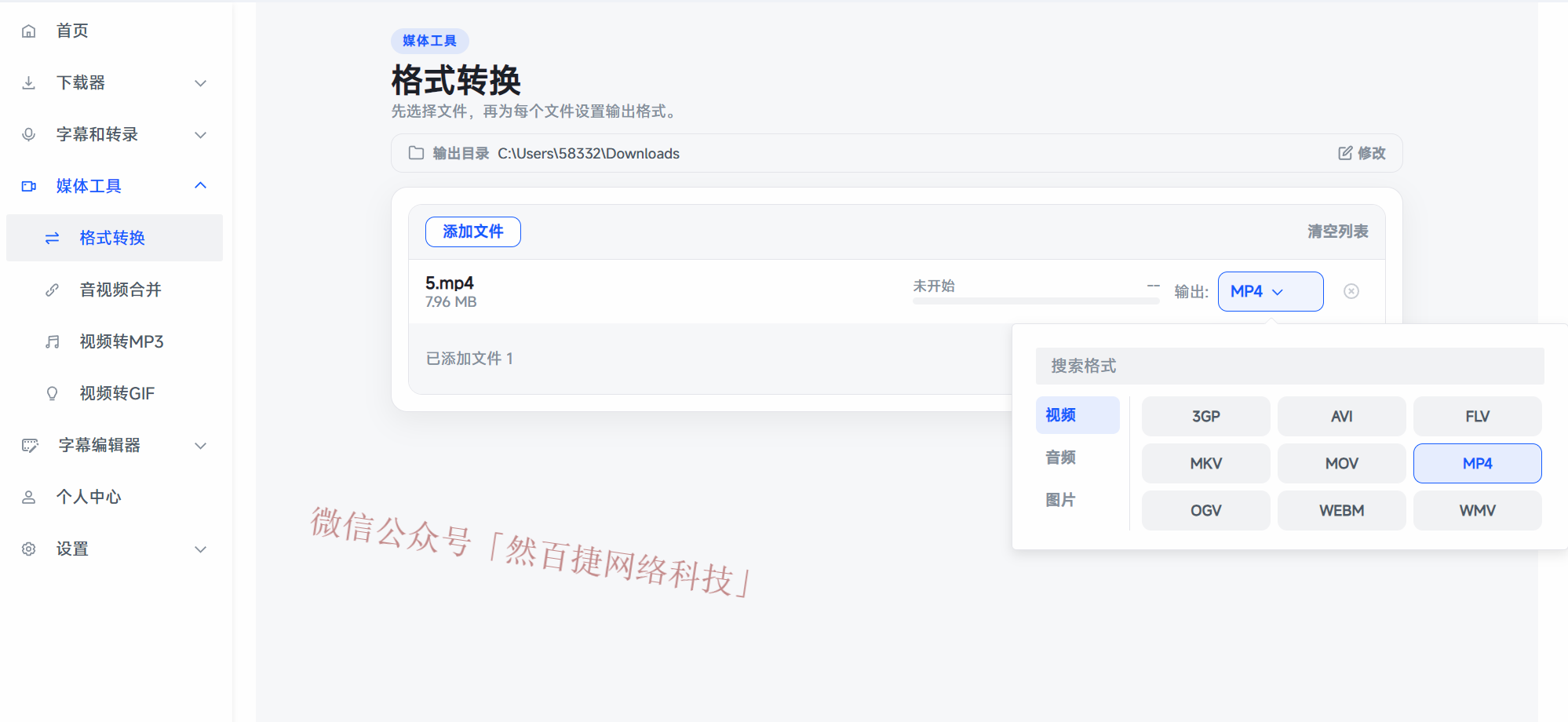Click the 音视频合并 link icon

(x=52, y=289)
